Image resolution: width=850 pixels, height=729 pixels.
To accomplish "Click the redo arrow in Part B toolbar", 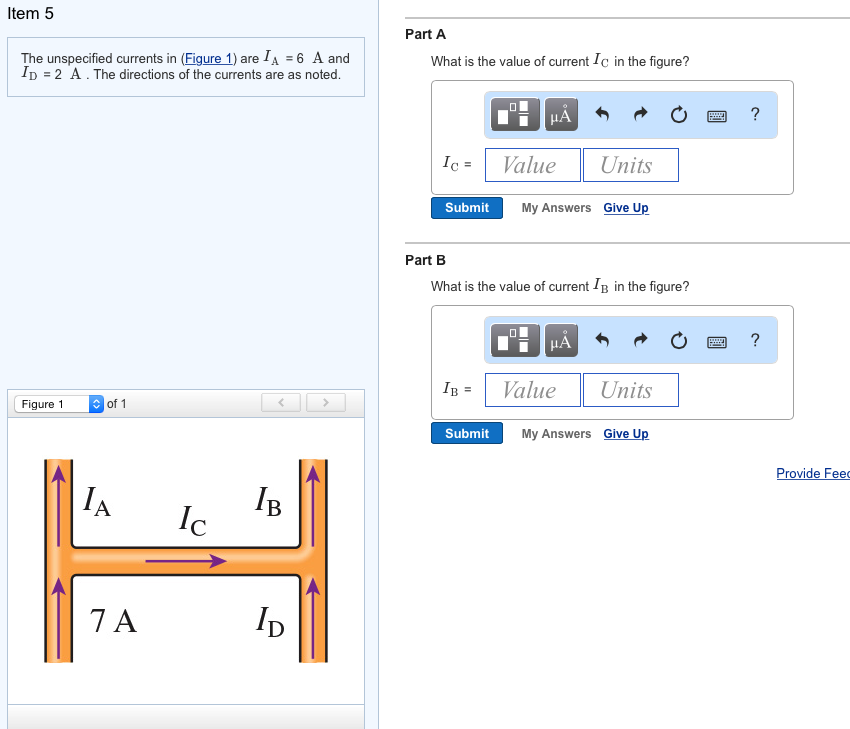I will coord(640,340).
